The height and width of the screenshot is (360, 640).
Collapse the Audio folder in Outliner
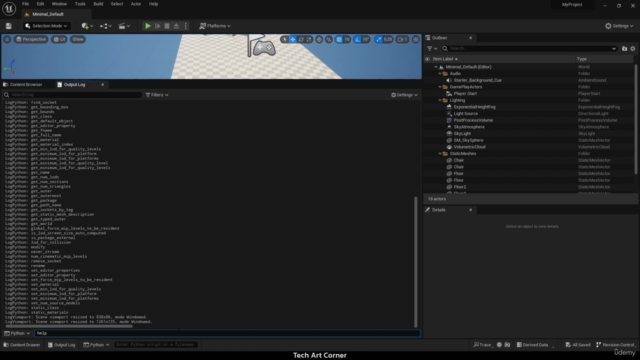pos(440,74)
